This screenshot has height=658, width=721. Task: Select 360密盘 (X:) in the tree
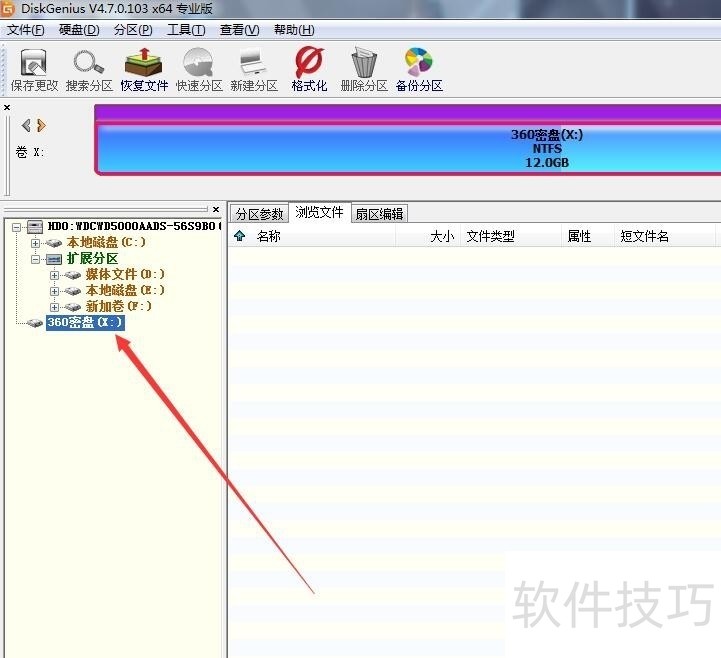85,322
